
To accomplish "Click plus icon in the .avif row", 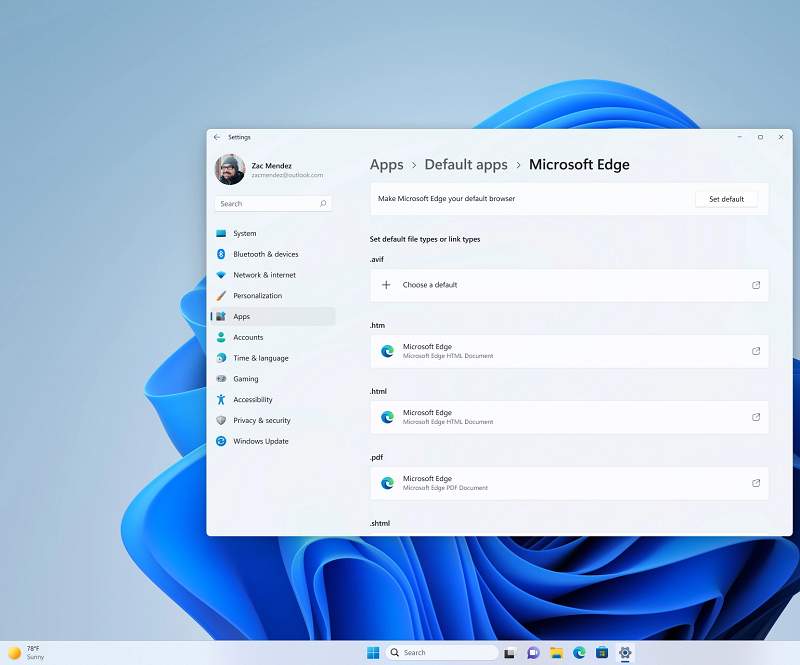I will click(x=386, y=285).
